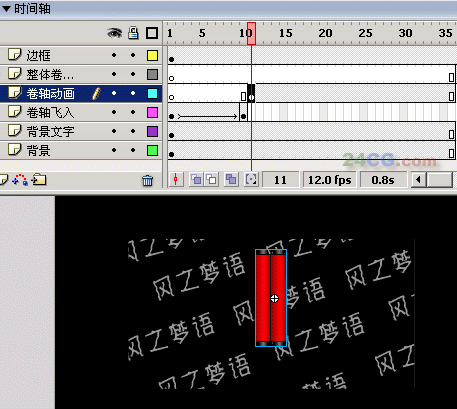Add a motion guide layer
Image resolution: width=457 pixels, height=409 pixels.
20,180
